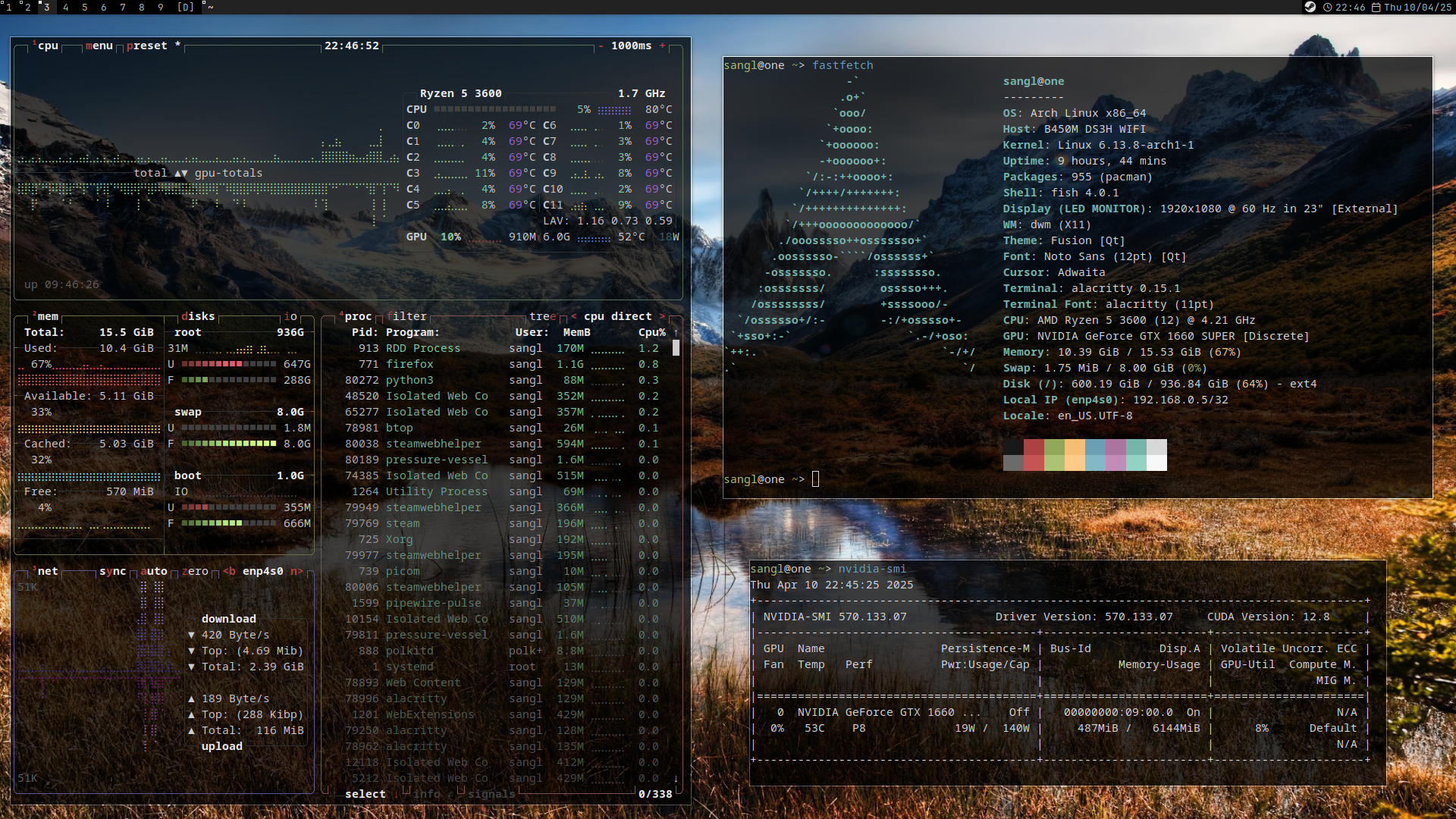Select the btop process row
This screenshot has width=1456, height=819.
click(498, 428)
